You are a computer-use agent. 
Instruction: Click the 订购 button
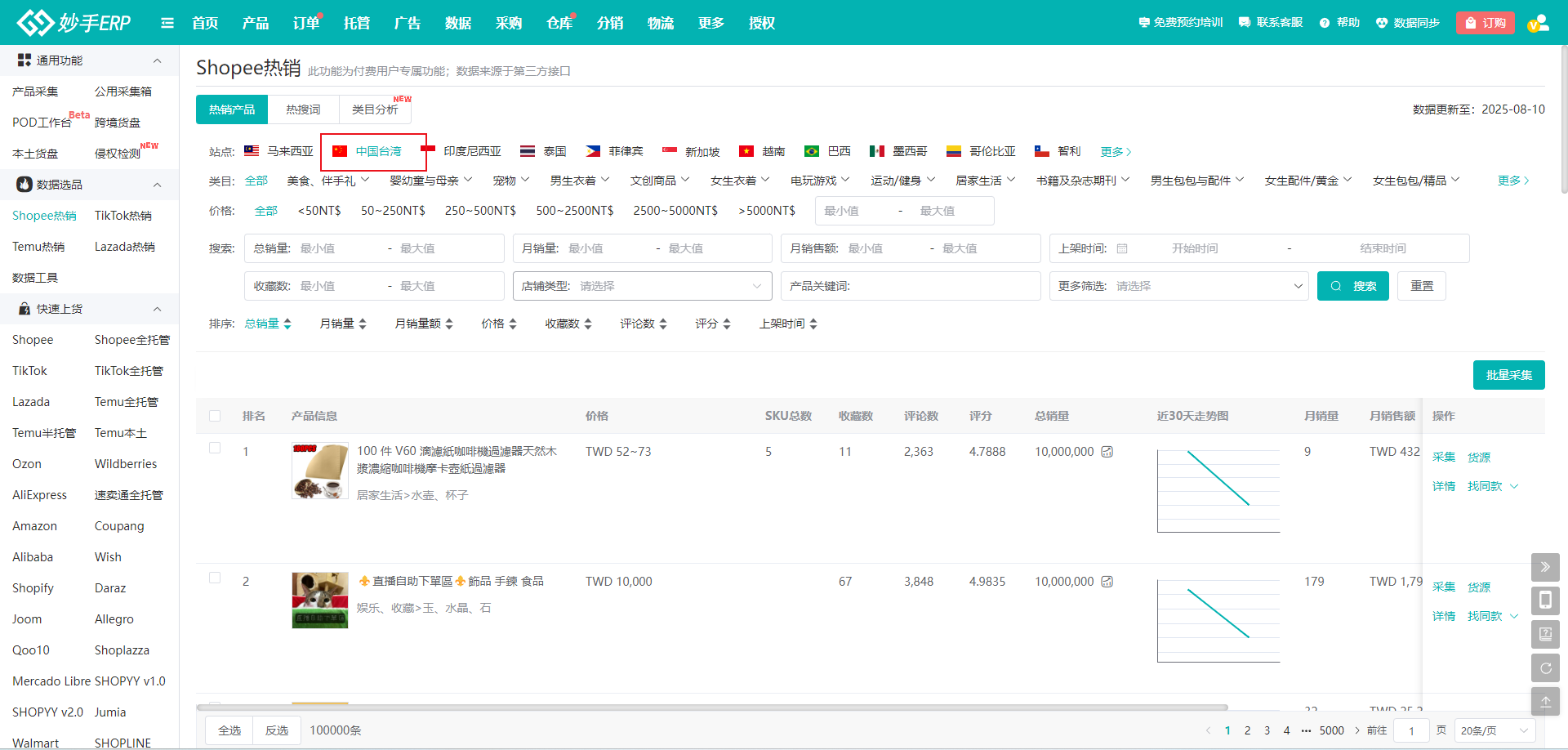point(1486,23)
